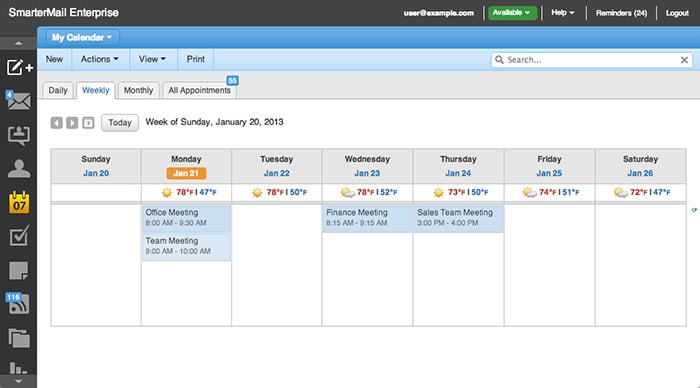Open the Reports bar chart icon in sidebar
The height and width of the screenshot is (388, 700).
18,368
